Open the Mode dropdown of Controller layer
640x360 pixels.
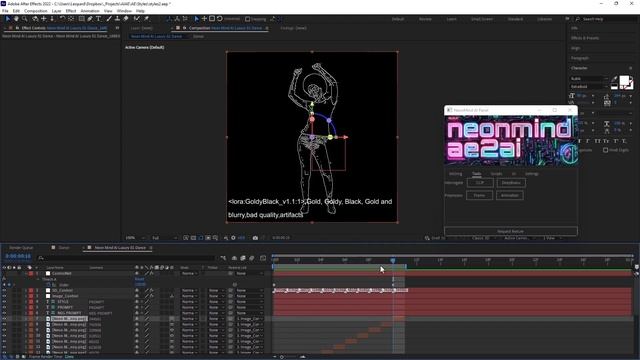pos(190,273)
